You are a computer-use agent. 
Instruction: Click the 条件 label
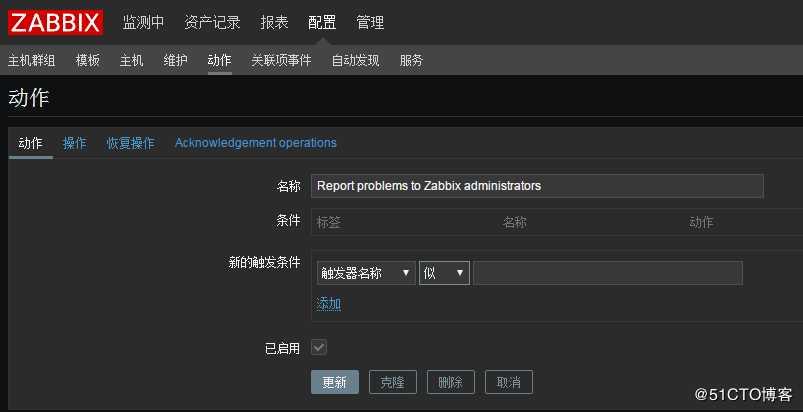(x=288, y=221)
